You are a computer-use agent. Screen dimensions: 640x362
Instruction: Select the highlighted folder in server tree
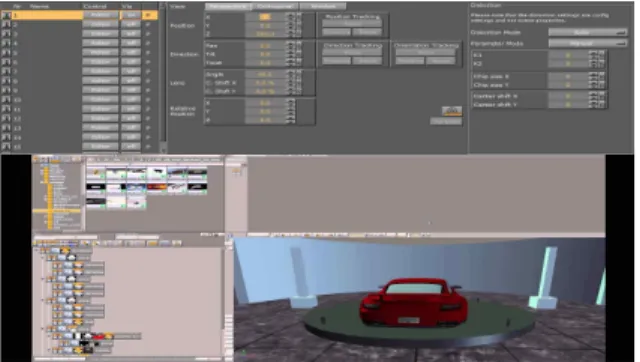pyautogui.click(x=57, y=211)
